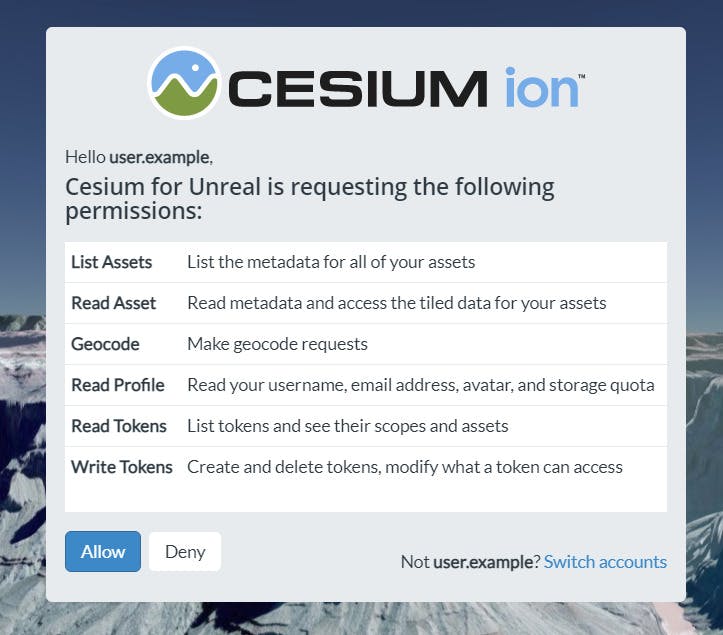Click the CESIUM wordmark in header
The width and height of the screenshot is (723, 635).
(358, 88)
